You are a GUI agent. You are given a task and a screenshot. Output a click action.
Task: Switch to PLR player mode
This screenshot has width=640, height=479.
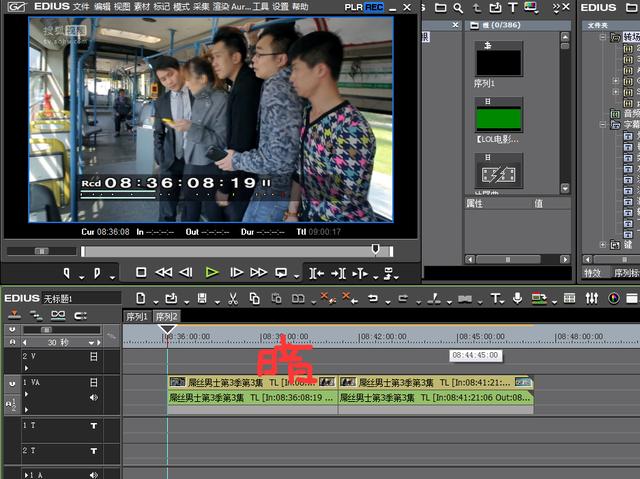tap(353, 7)
